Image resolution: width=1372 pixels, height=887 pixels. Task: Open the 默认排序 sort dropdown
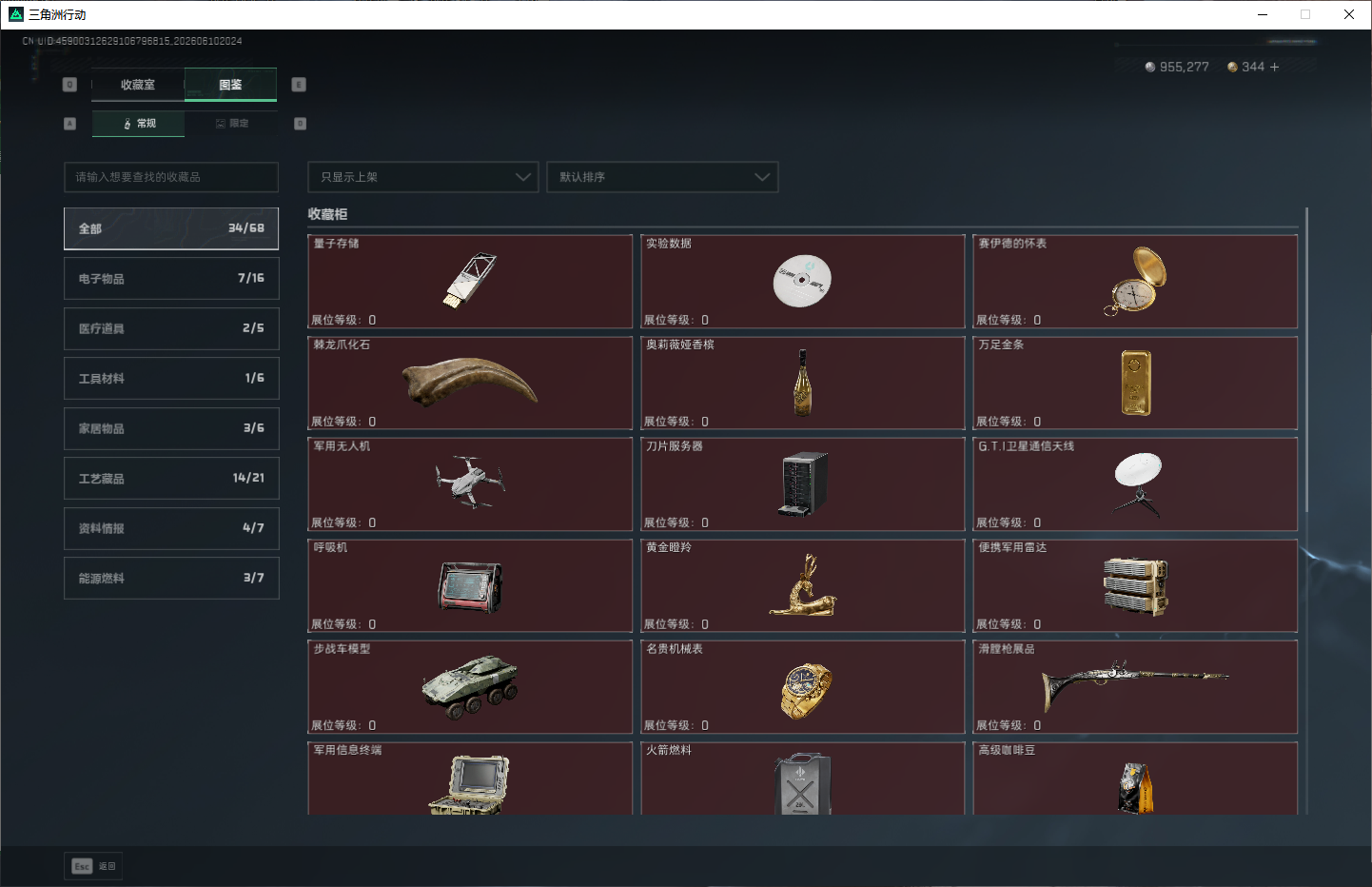pyautogui.click(x=662, y=177)
